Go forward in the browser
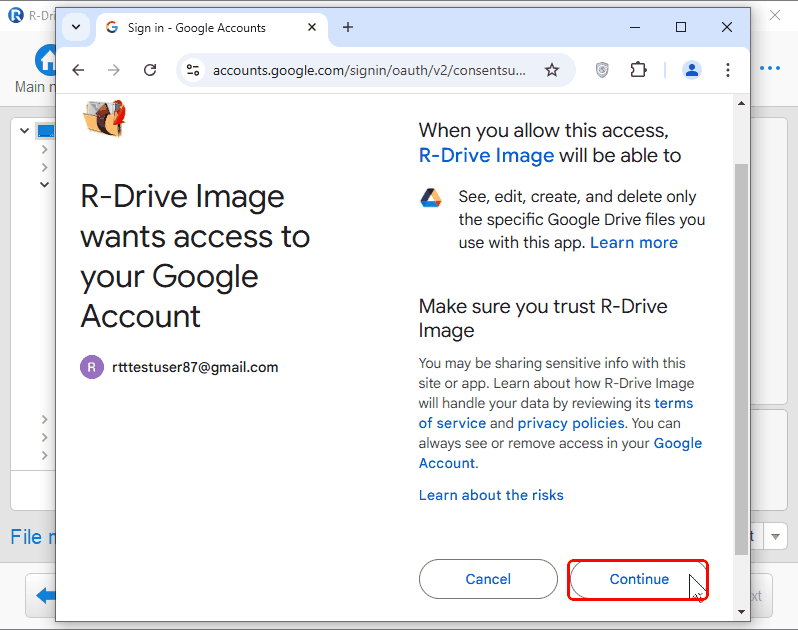798x630 pixels. click(114, 70)
